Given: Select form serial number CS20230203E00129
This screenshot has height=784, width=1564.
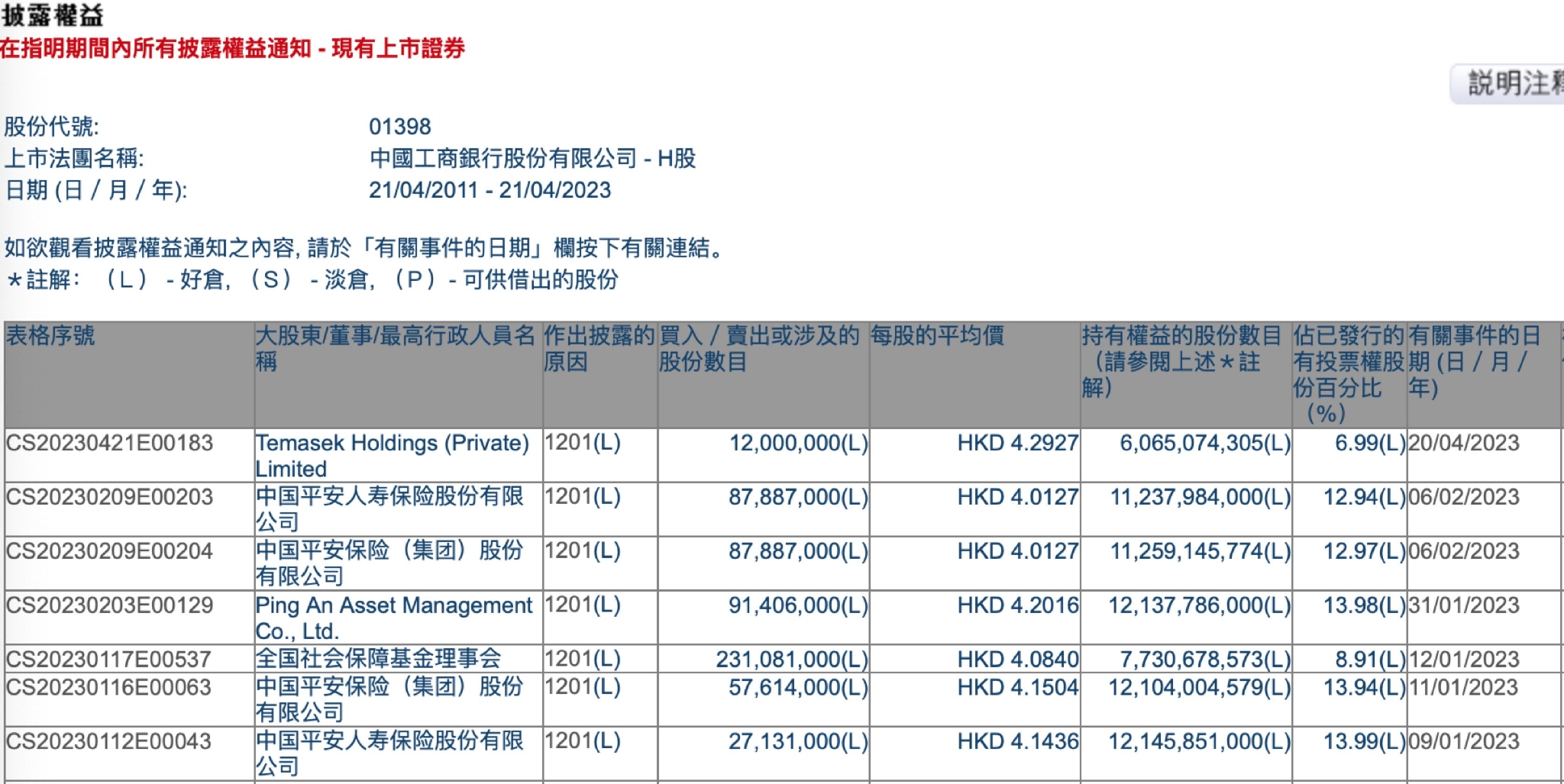Looking at the screenshot, I should (109, 605).
